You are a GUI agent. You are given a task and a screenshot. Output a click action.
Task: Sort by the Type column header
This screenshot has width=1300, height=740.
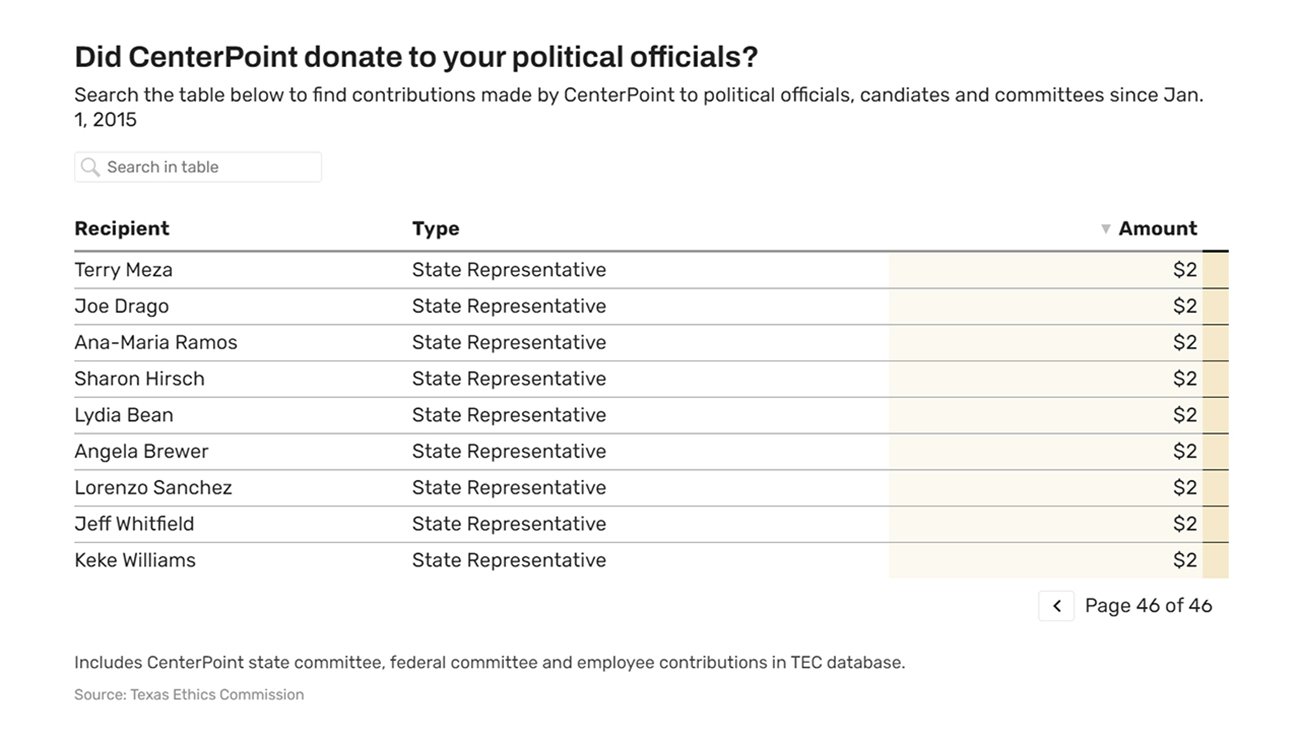[435, 229]
